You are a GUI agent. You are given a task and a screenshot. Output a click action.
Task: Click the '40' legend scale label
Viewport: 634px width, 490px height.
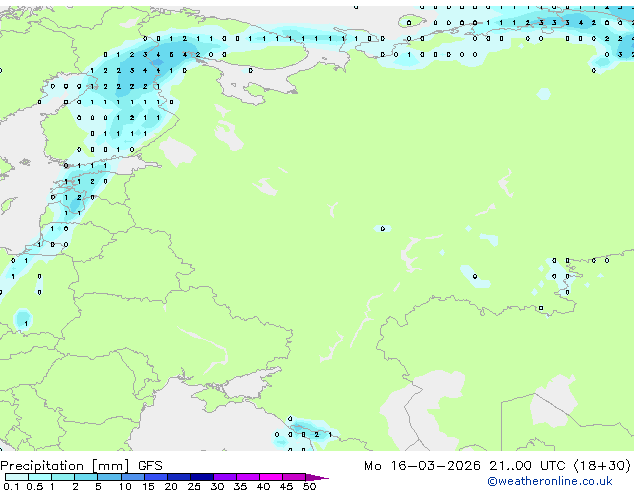click(263, 486)
